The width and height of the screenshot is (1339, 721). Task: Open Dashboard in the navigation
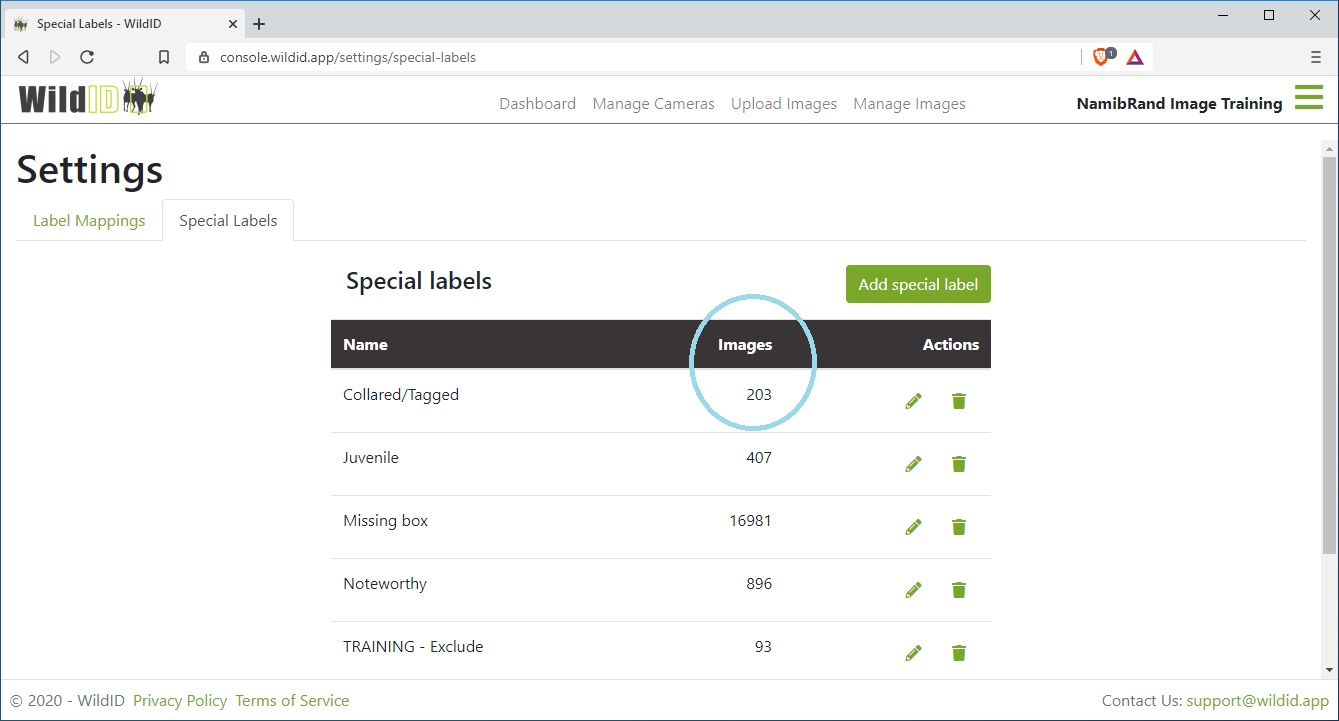coord(538,104)
